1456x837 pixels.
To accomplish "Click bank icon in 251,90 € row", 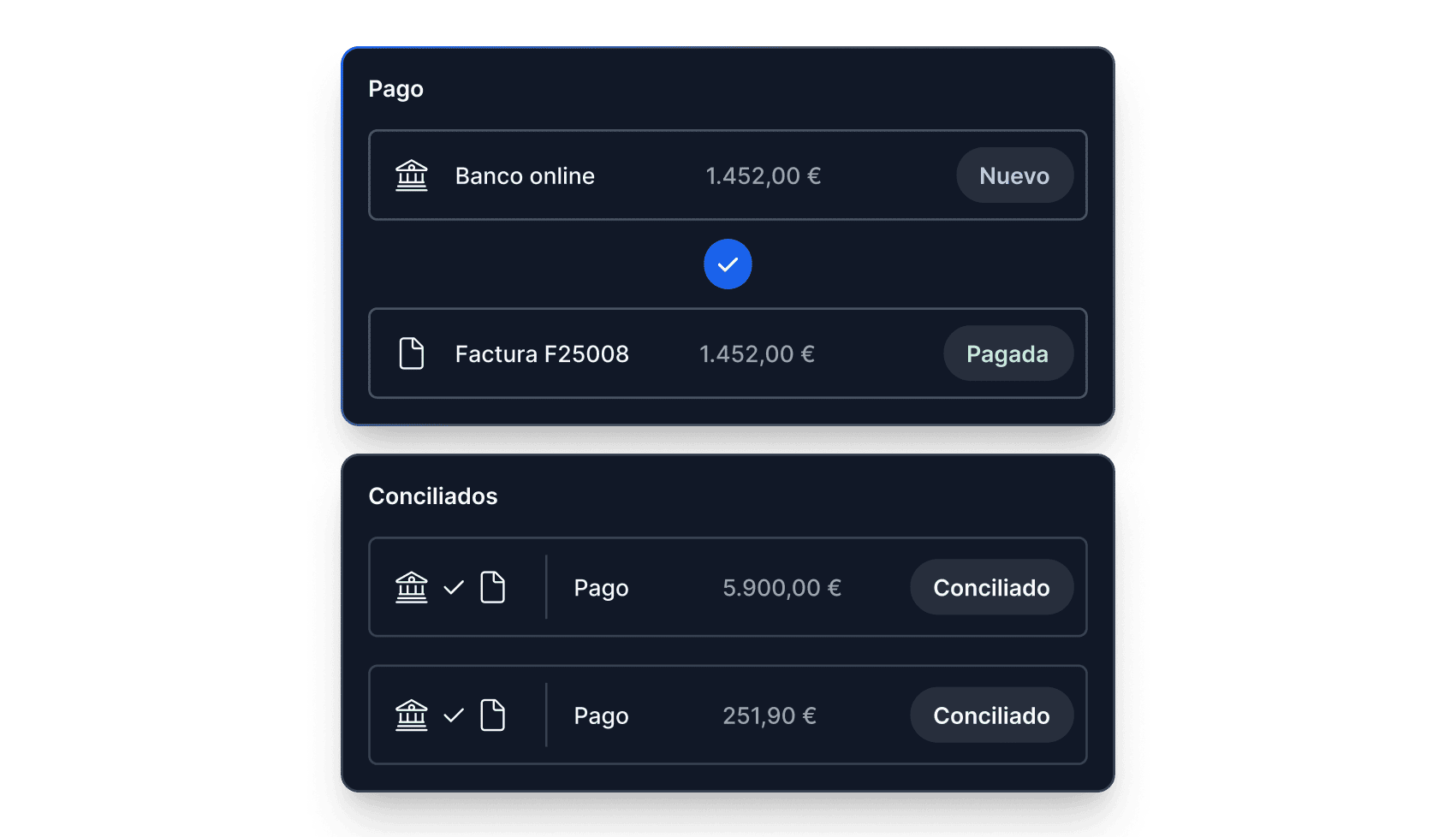I will coord(411,715).
